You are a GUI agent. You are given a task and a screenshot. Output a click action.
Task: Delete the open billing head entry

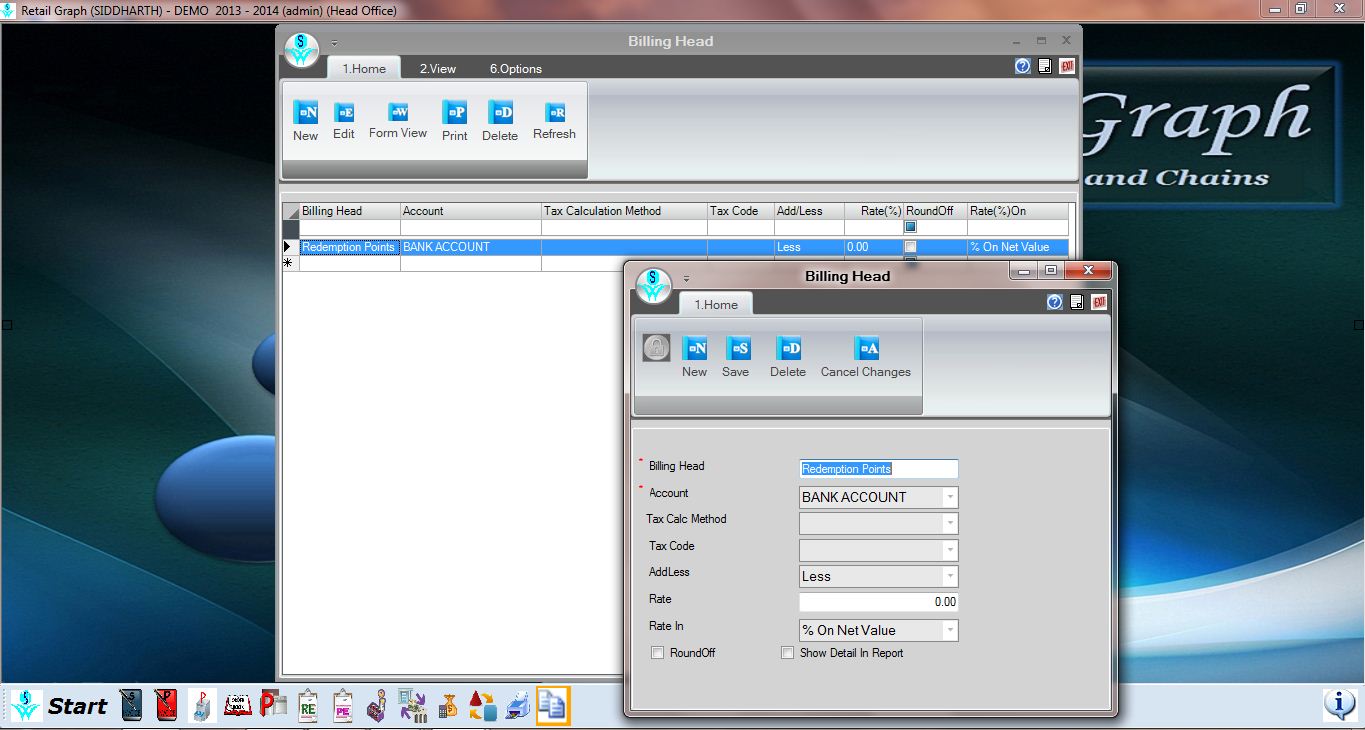tap(787, 356)
